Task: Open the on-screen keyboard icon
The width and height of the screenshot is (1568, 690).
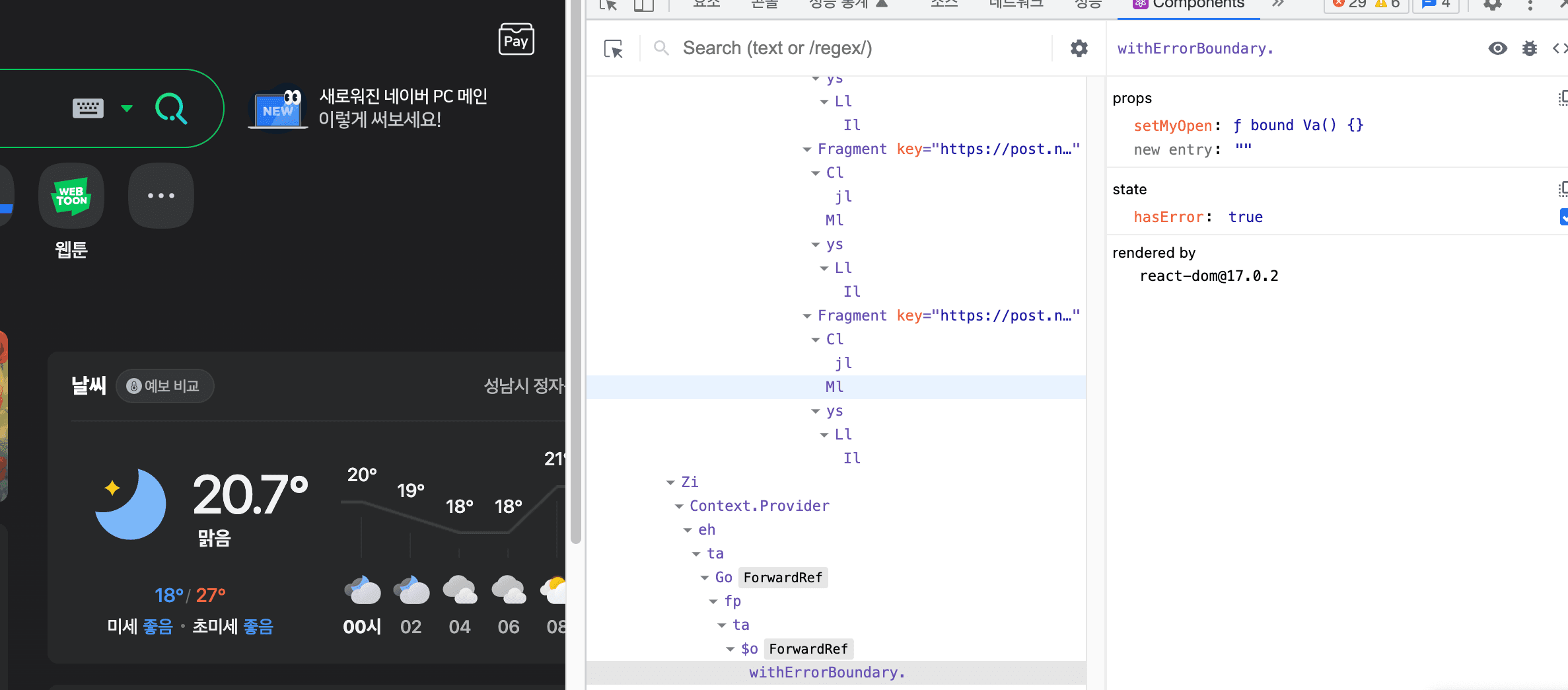Action: 88,108
